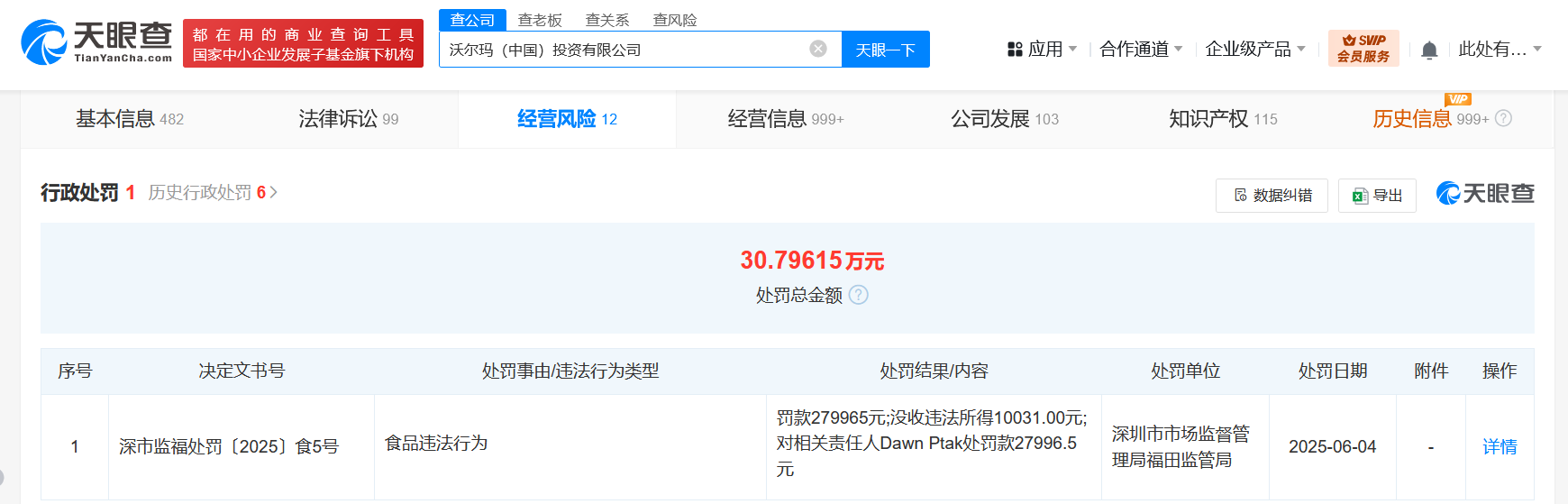
Task: Click the penalty date 2025-06-04
Action: coord(1332,446)
